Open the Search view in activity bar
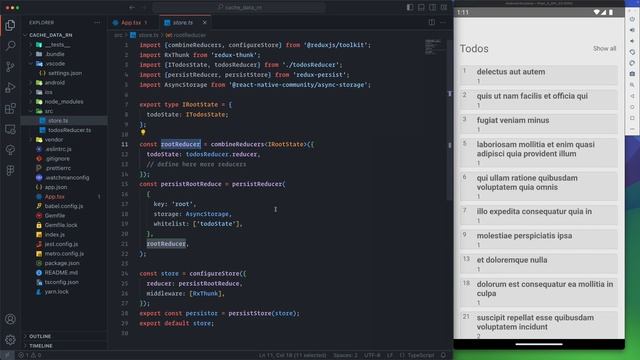 click(x=10, y=46)
